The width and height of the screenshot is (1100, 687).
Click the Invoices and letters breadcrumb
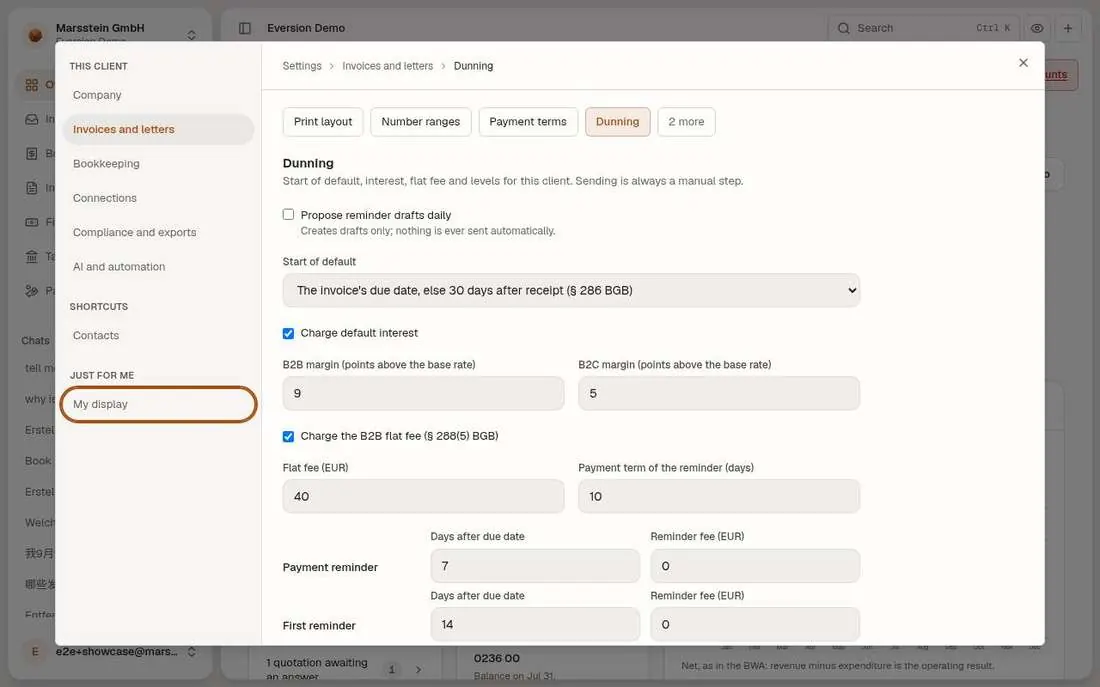[x=388, y=66]
